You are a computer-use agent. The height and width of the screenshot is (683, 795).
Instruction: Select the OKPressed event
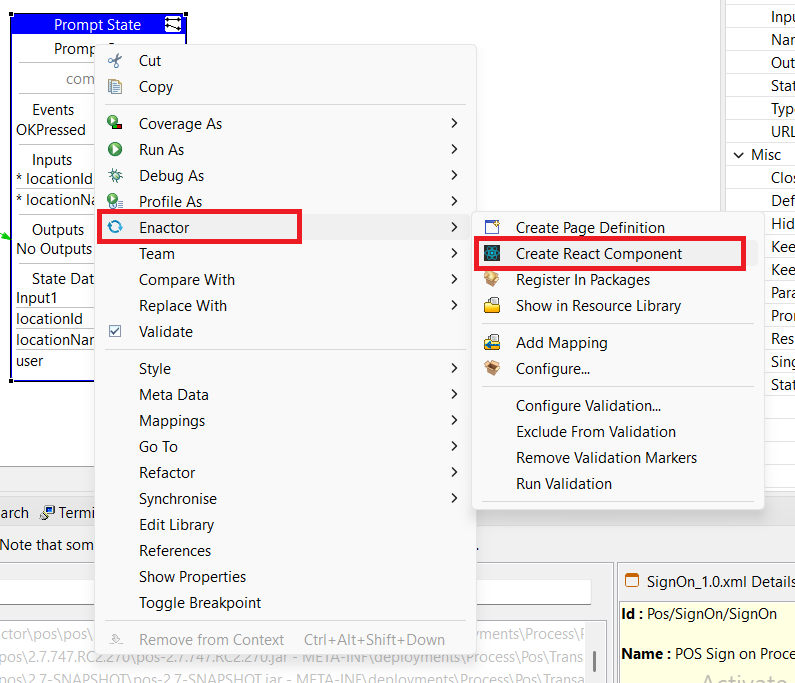click(x=51, y=130)
